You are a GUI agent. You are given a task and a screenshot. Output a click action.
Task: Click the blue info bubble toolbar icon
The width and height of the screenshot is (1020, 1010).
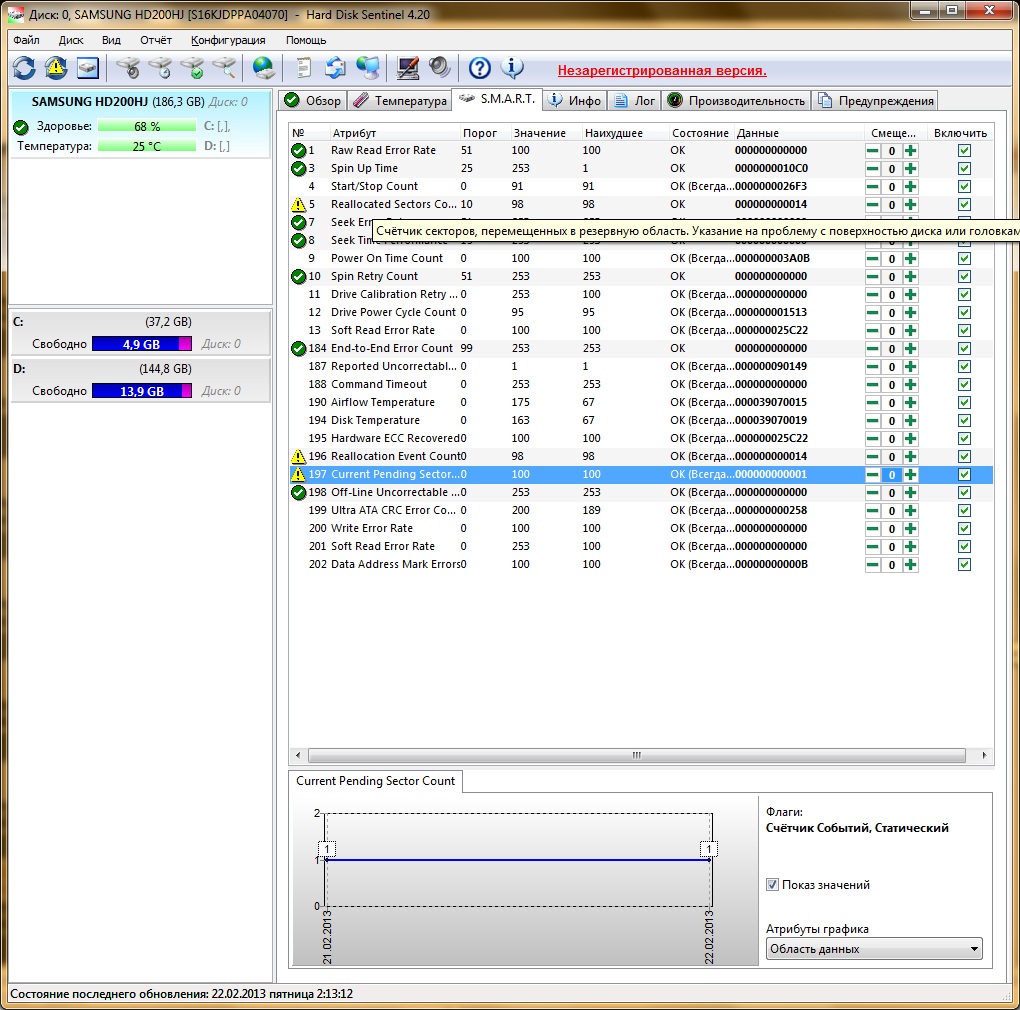coord(512,68)
